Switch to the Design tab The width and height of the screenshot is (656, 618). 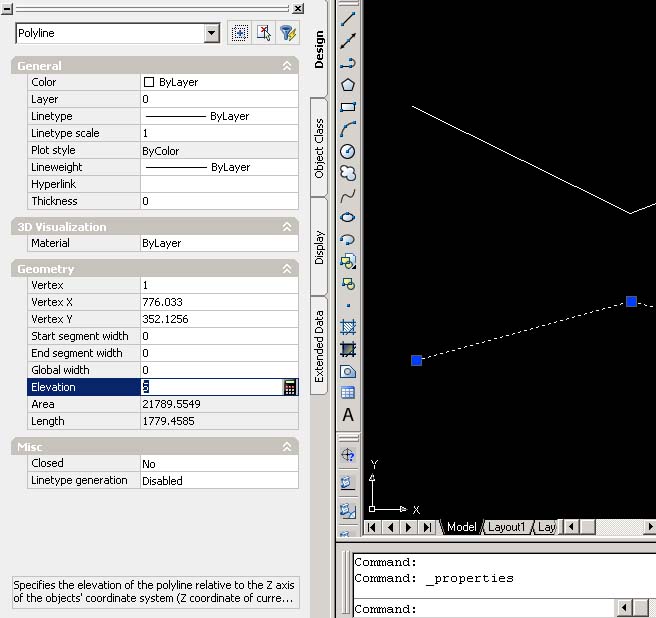pos(319,49)
